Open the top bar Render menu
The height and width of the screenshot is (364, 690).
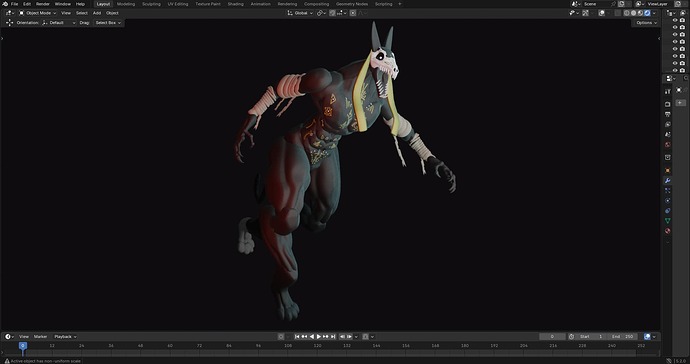(43, 4)
